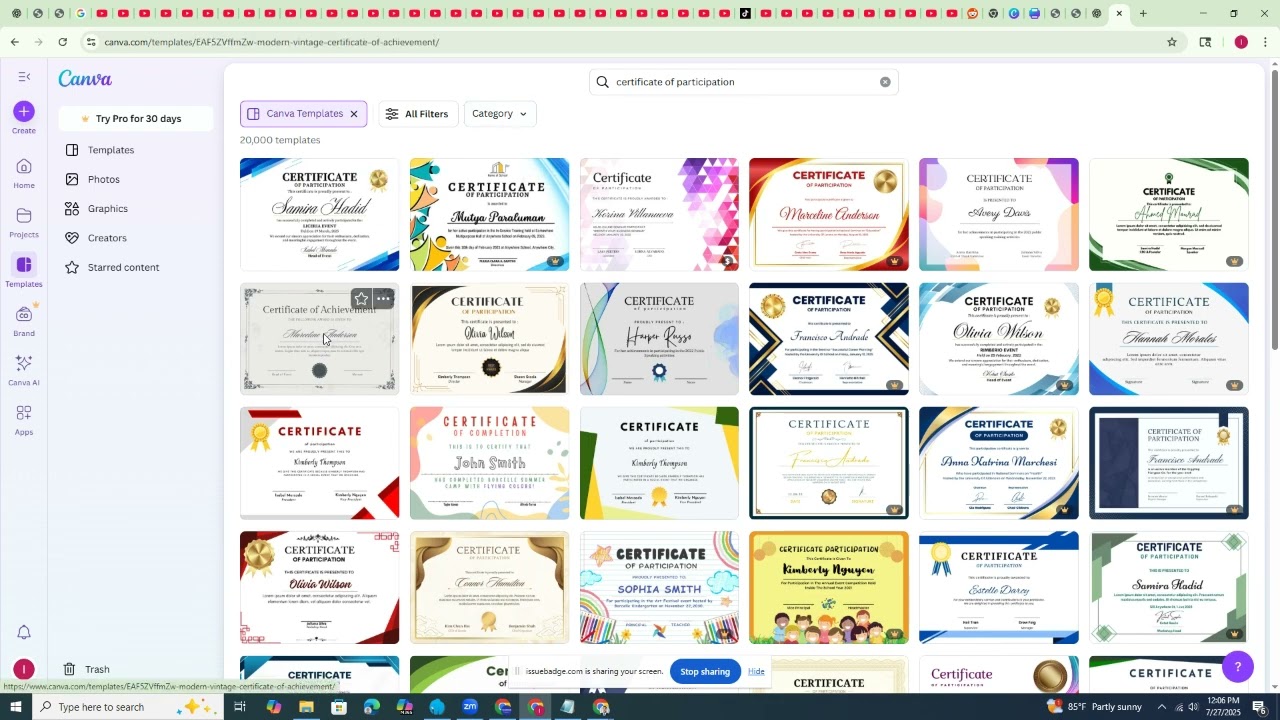Open Sophia Smith kids certificate template
The image size is (1280, 720).
point(659,588)
